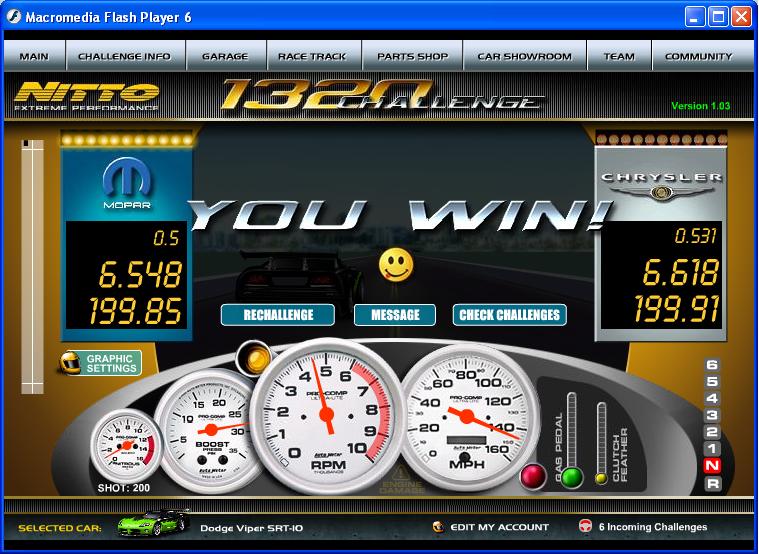This screenshot has height=554, width=759.
Task: Click the yellow clutch feather knob
Action: [x=601, y=478]
